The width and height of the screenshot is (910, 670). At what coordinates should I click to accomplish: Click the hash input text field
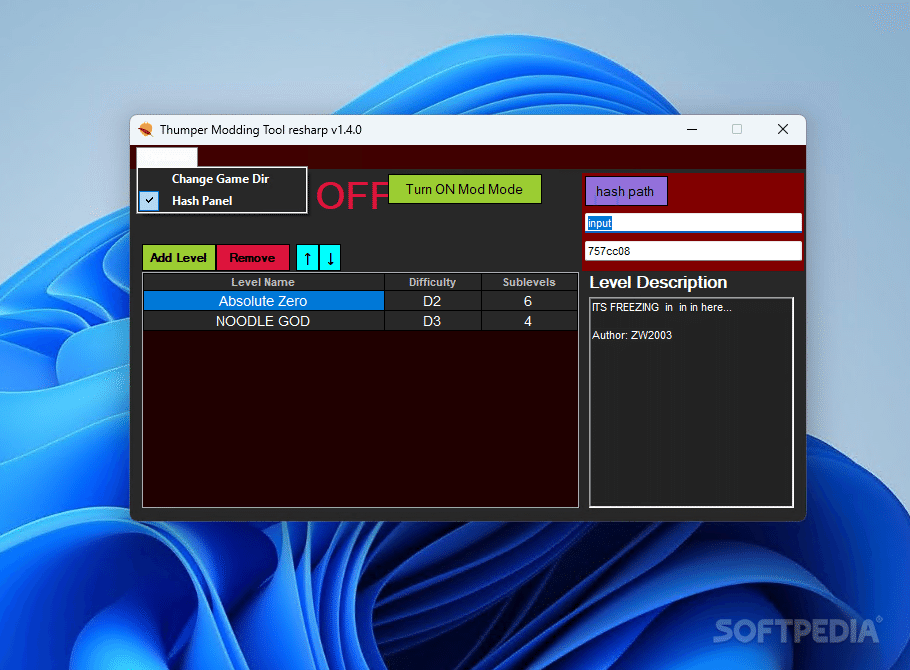[693, 223]
